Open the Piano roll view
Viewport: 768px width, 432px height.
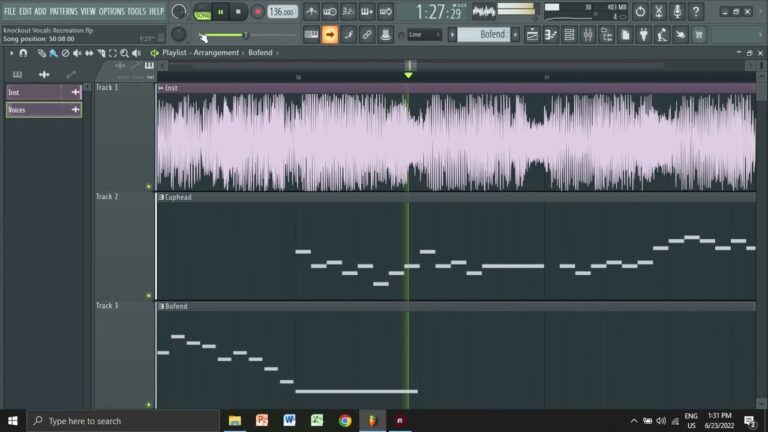coord(551,35)
